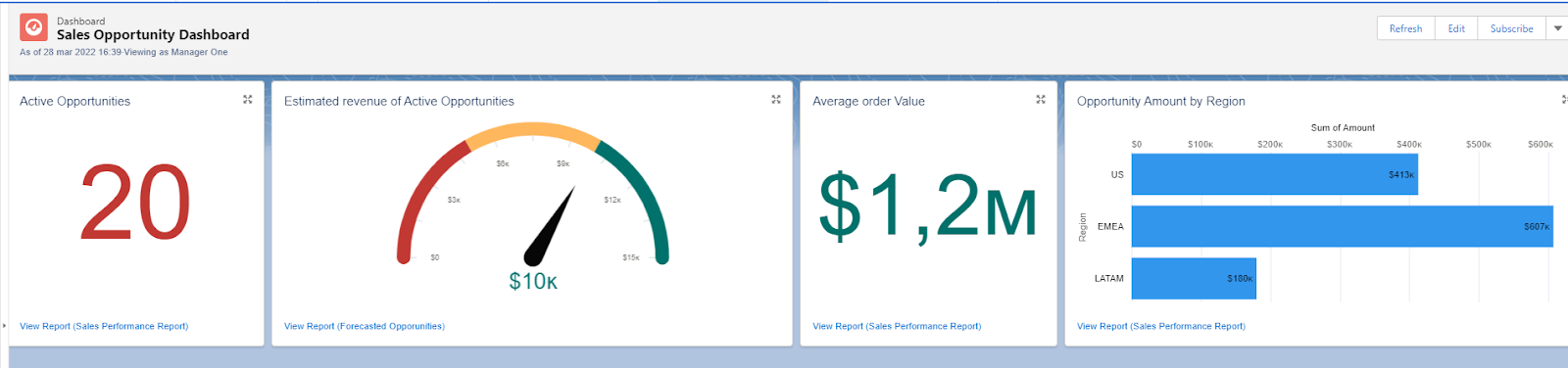1568x368 pixels.
Task: Open View Report link under Average order Value
Action: pos(897,326)
